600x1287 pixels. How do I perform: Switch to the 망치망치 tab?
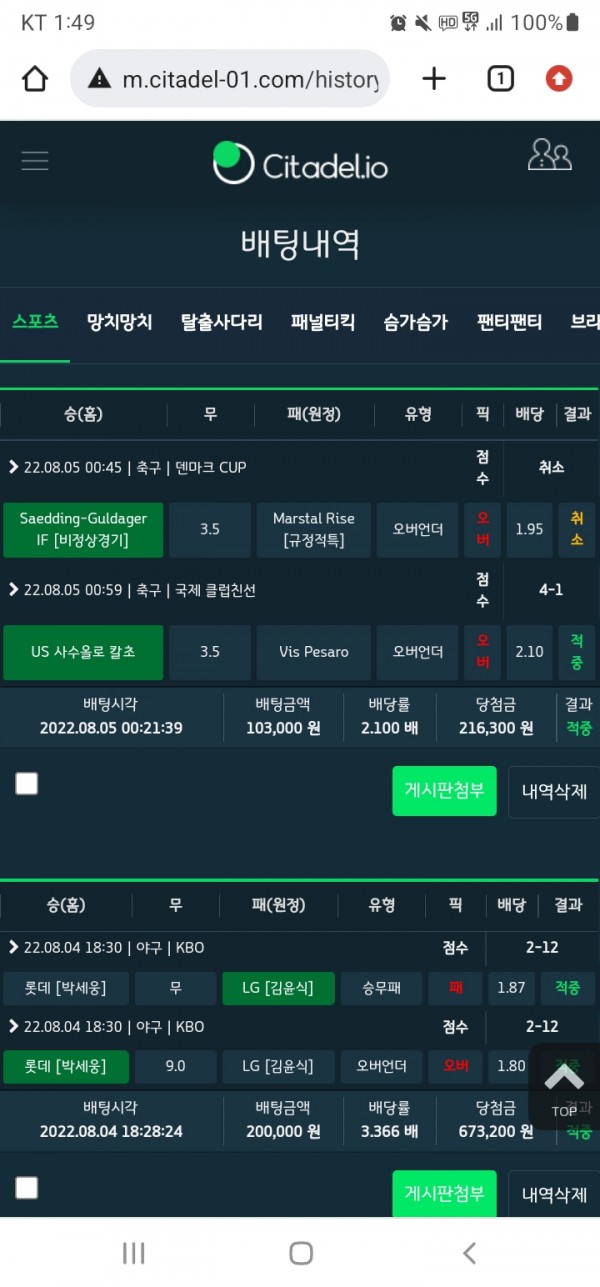(x=120, y=322)
